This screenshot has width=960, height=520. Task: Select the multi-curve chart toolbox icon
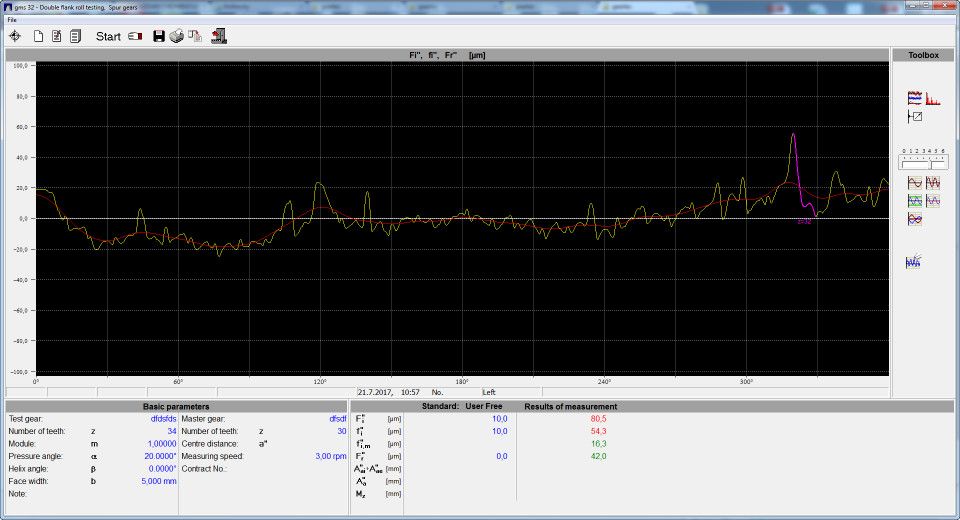click(914, 98)
